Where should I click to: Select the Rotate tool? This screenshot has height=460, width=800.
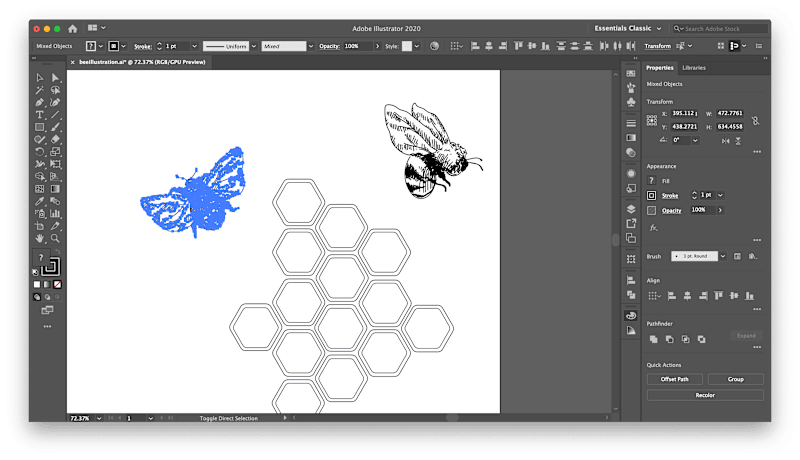[40, 152]
